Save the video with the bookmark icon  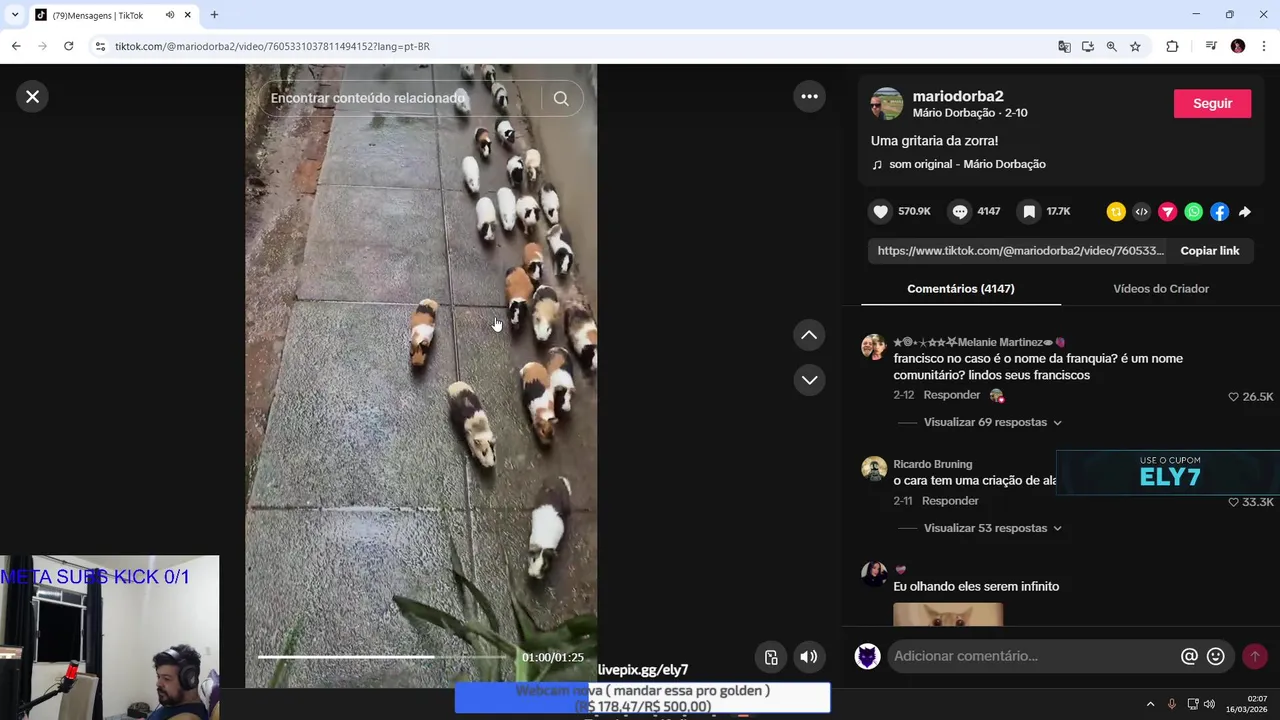(1029, 211)
